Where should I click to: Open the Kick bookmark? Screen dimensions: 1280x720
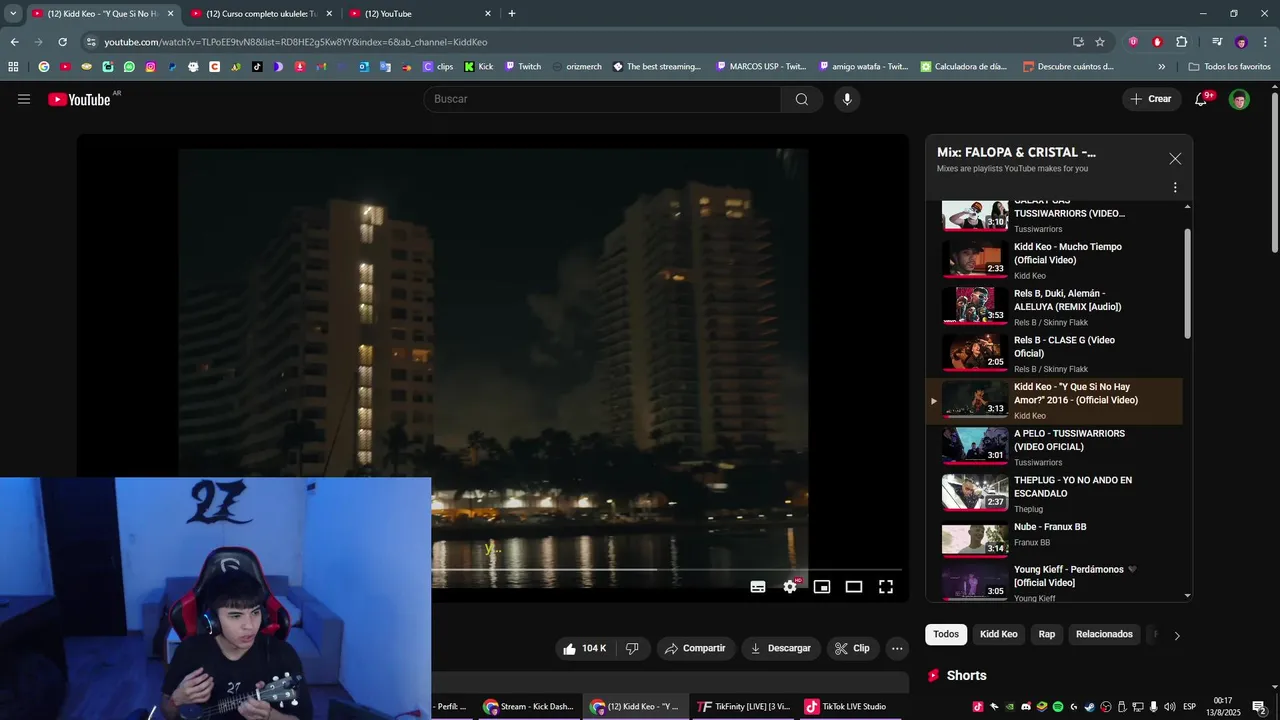pyautogui.click(x=478, y=67)
